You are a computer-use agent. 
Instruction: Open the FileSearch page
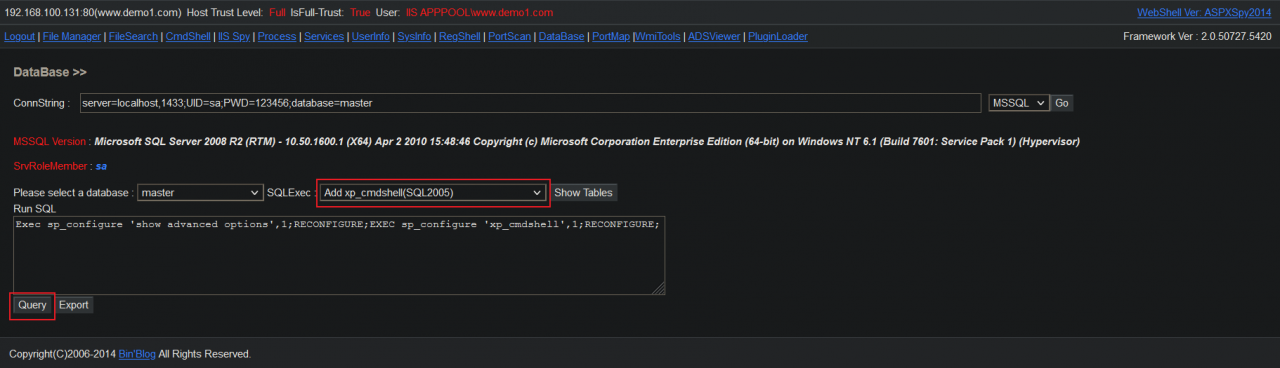pyautogui.click(x=133, y=36)
